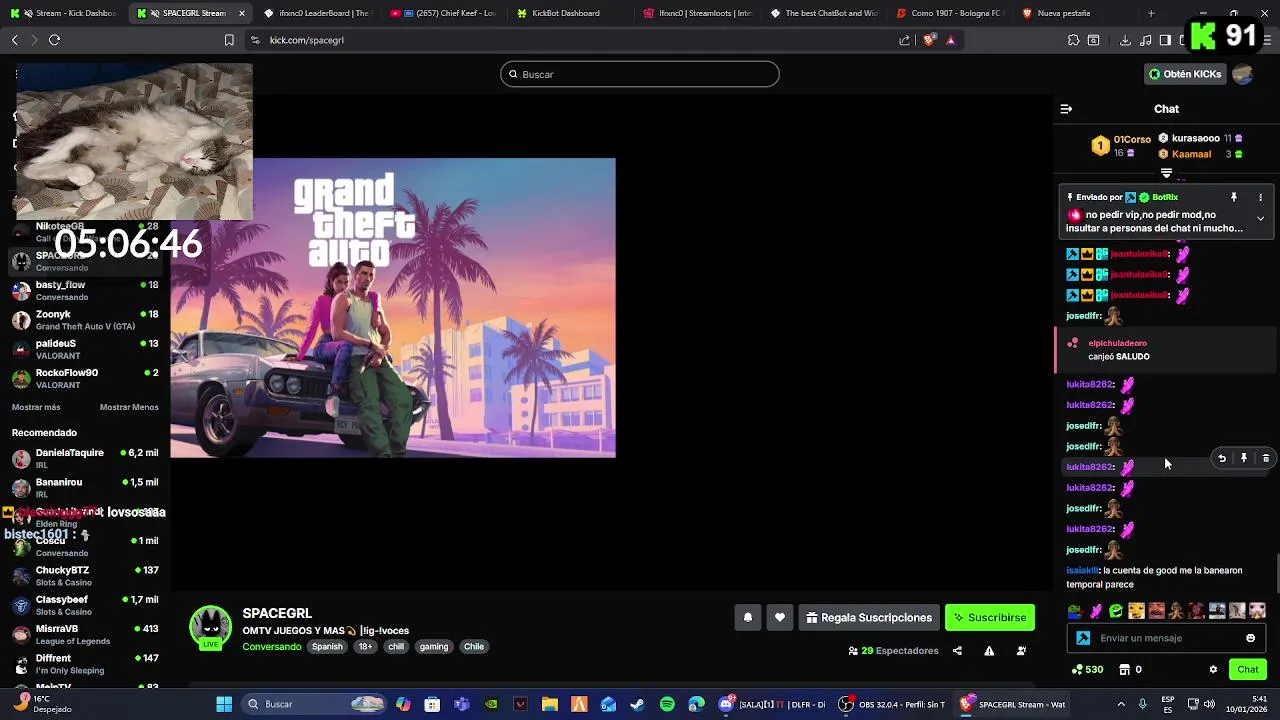The image size is (1280, 720).
Task: Switch to Streamloots tab
Action: 700,13
